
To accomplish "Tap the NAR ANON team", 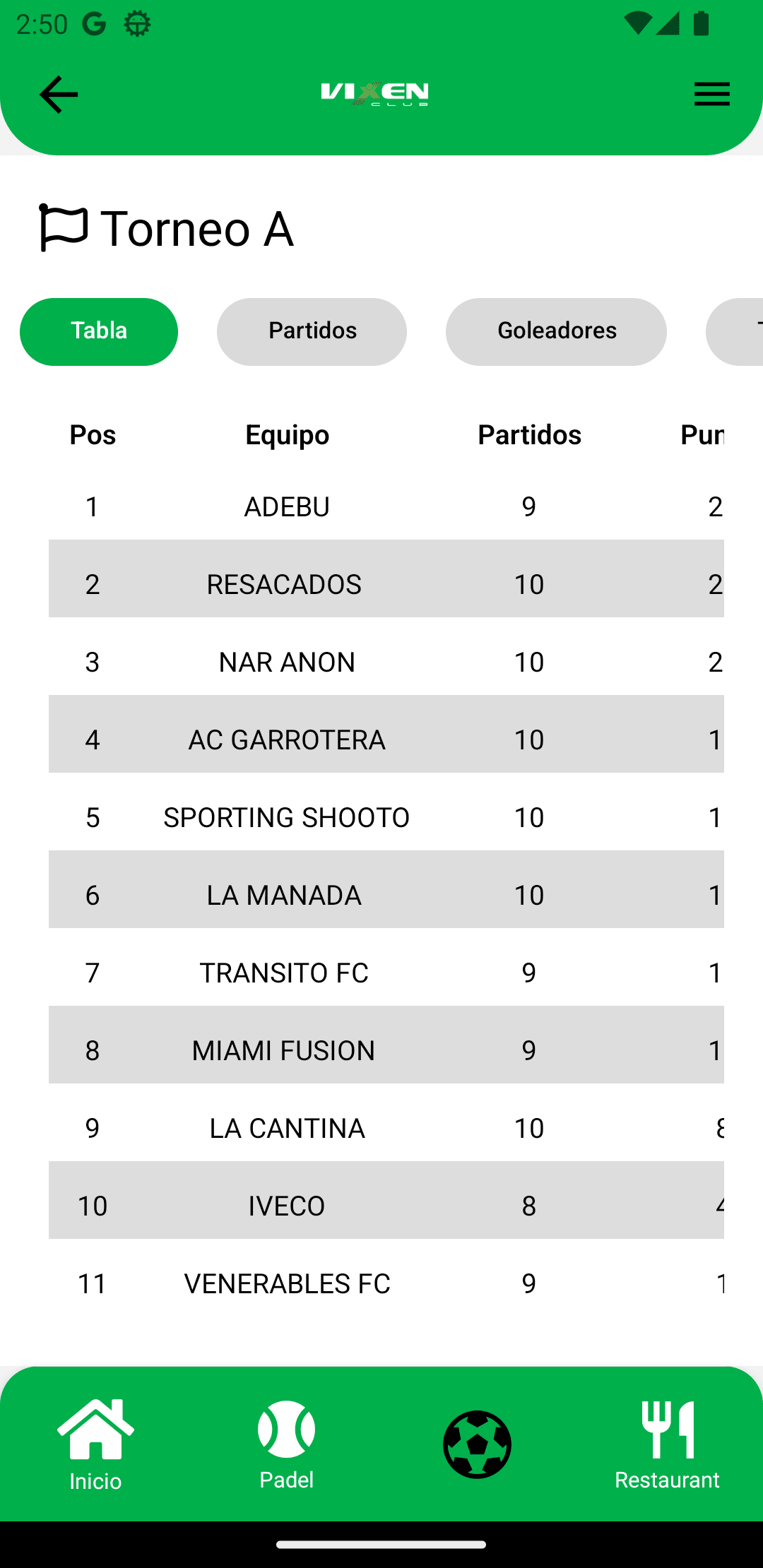I will (287, 663).
